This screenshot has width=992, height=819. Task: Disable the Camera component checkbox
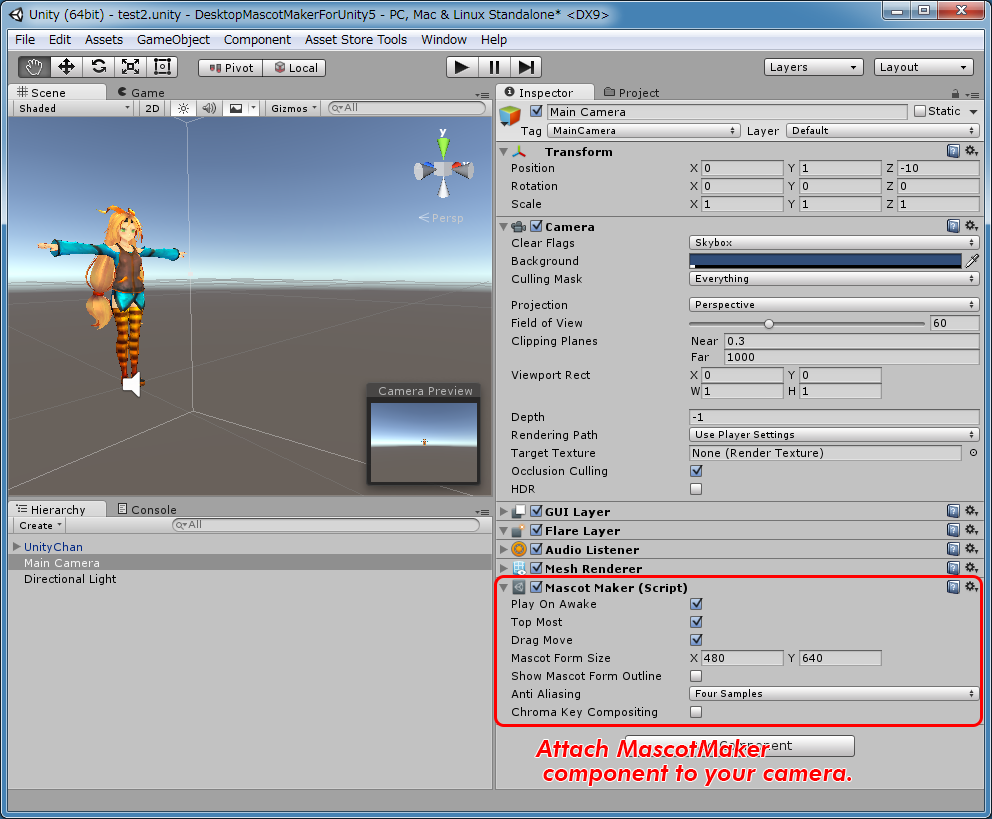tap(536, 226)
